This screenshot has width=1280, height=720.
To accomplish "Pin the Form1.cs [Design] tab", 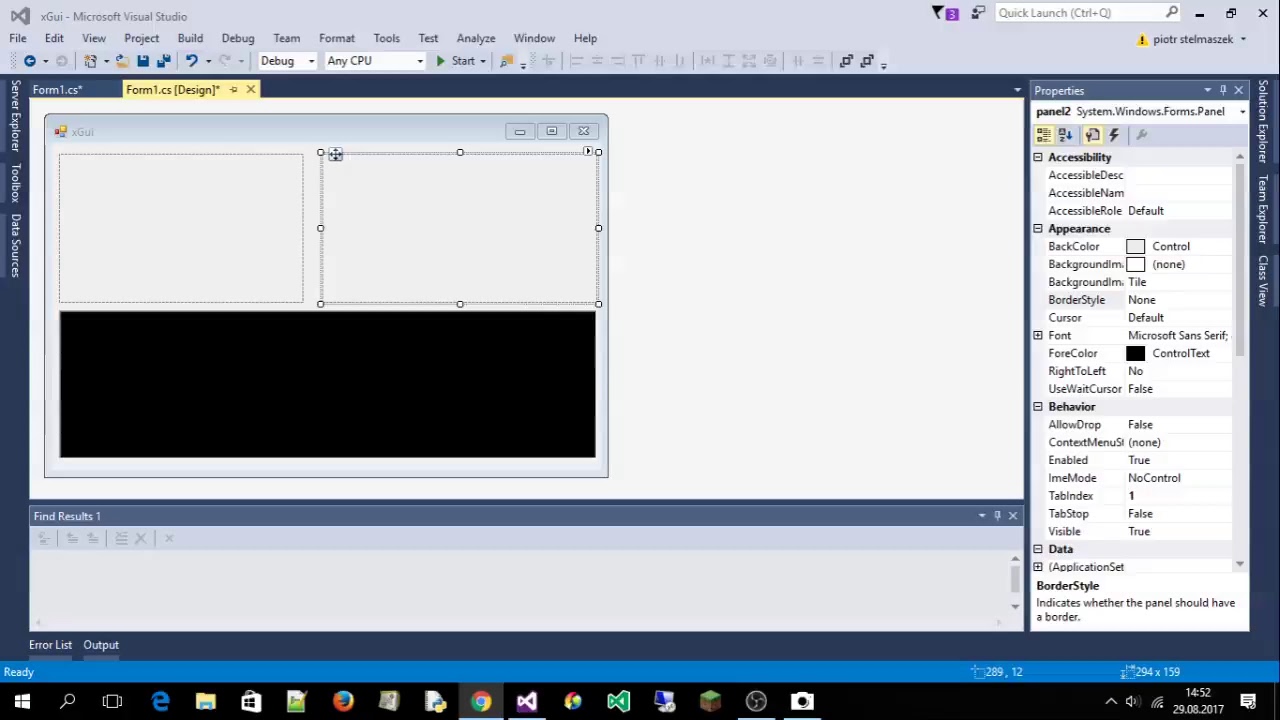I will tap(233, 90).
